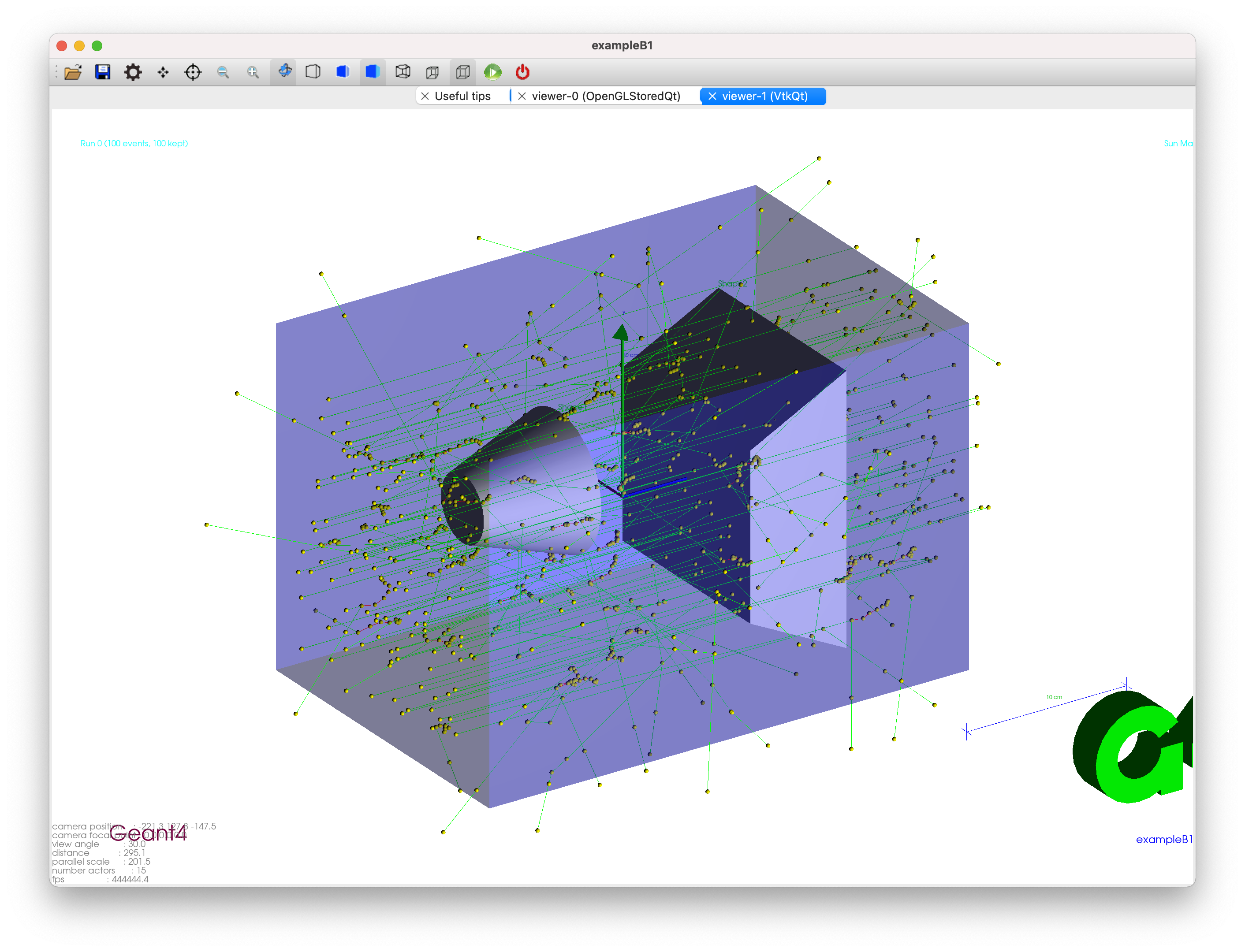Select perspective projection cube icon

(x=432, y=73)
